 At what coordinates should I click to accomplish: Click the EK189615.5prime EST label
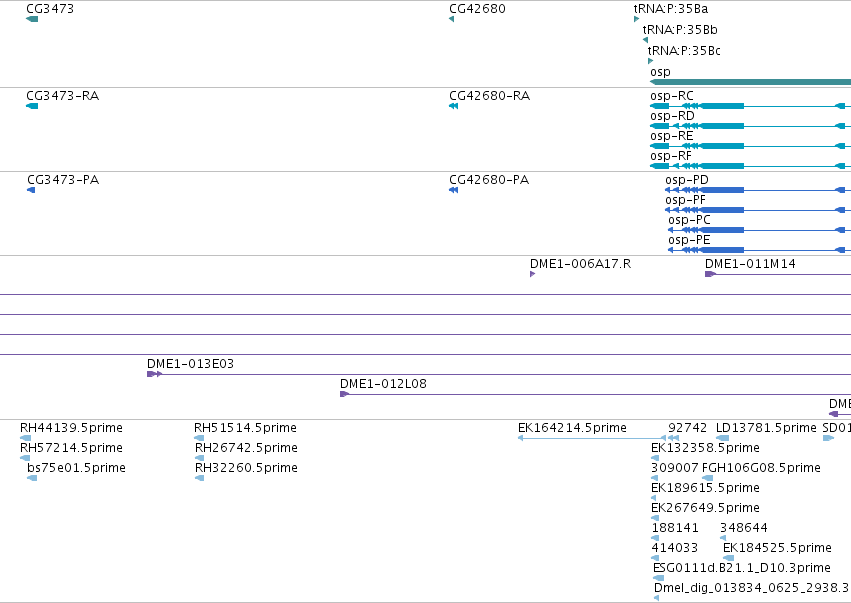tap(705, 488)
